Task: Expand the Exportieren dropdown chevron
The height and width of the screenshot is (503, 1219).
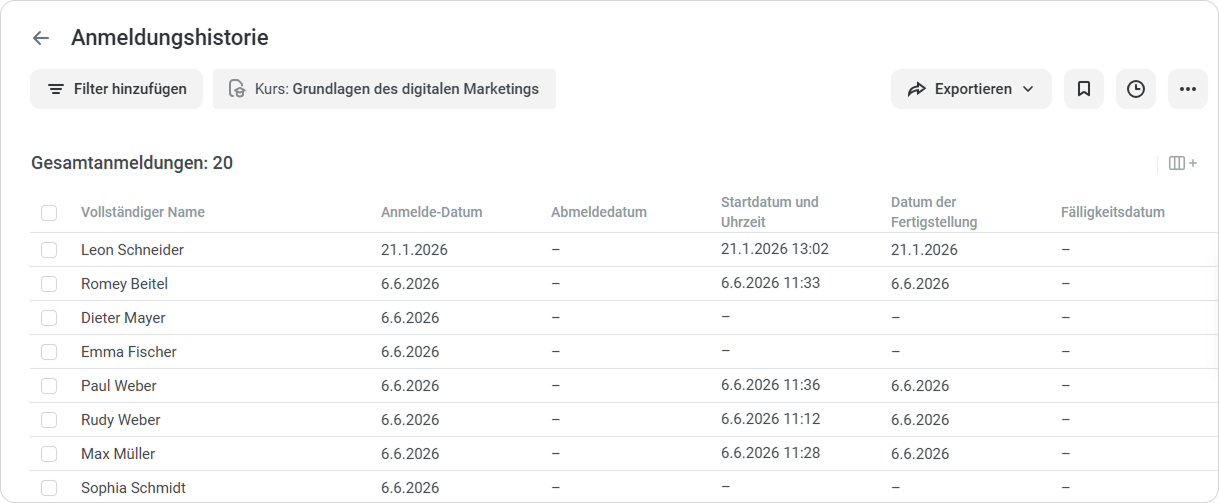Action: pyautogui.click(x=1028, y=89)
